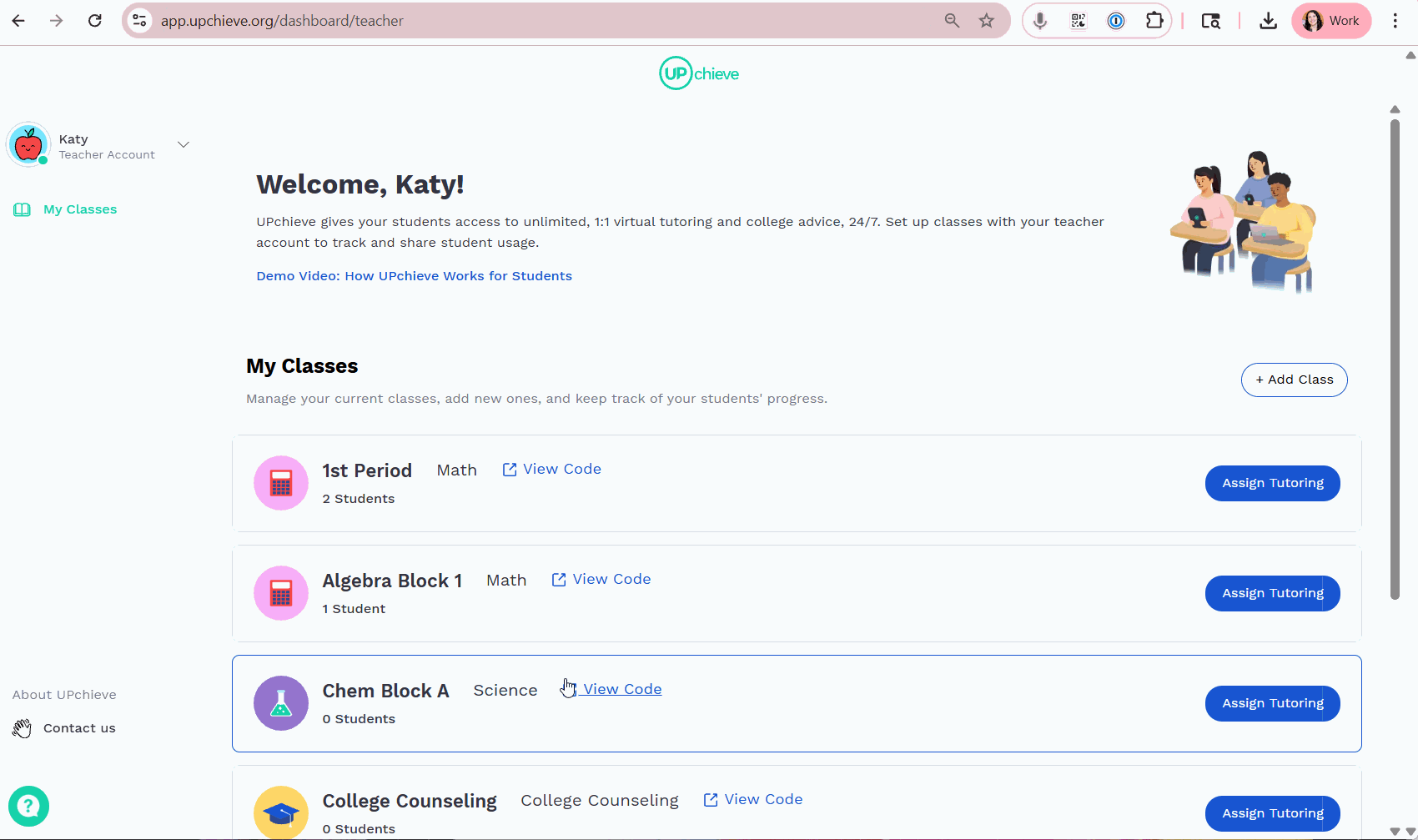Click the students illustration image
Viewport: 1418px width, 840px height.
(x=1243, y=222)
